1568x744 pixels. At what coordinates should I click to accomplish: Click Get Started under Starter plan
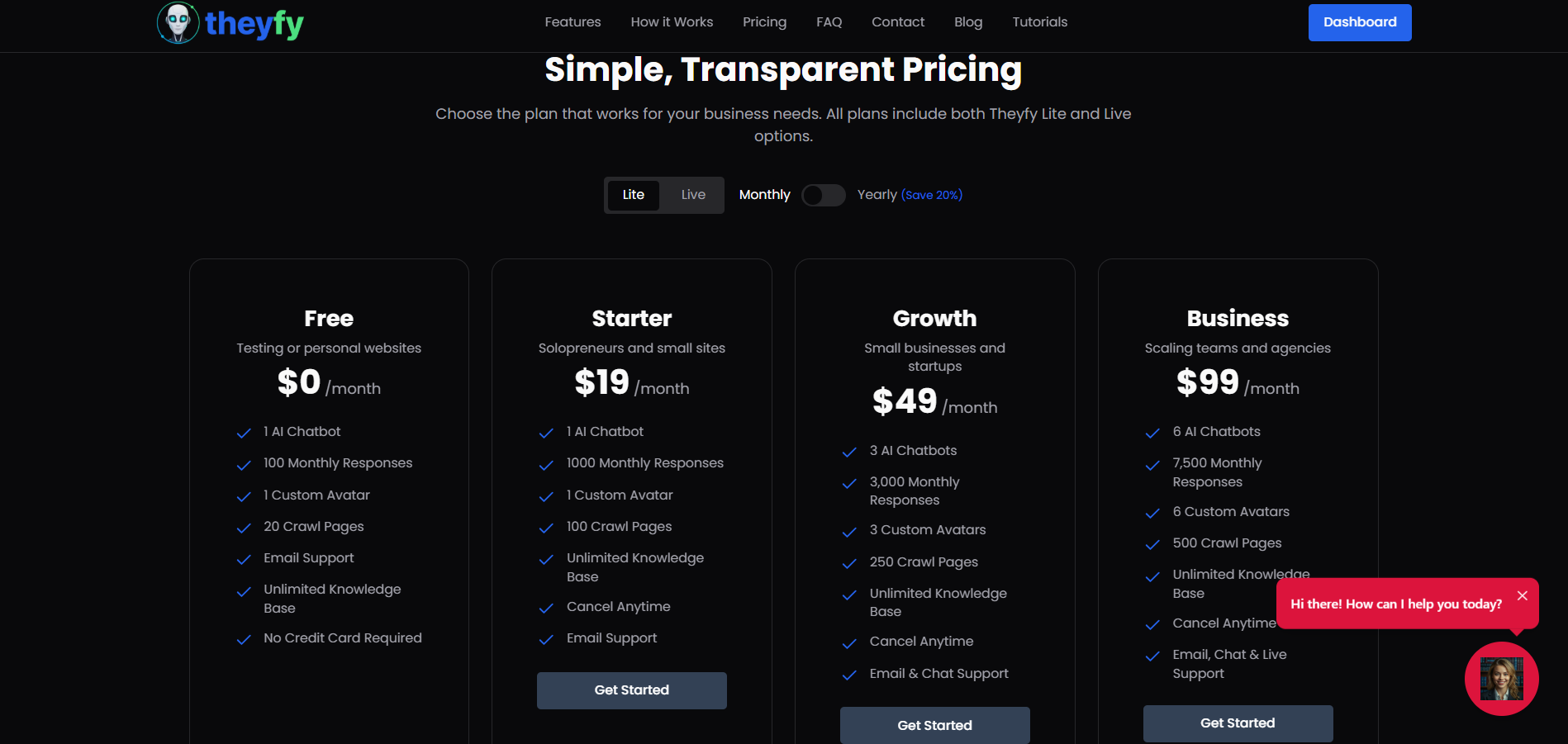coord(631,690)
